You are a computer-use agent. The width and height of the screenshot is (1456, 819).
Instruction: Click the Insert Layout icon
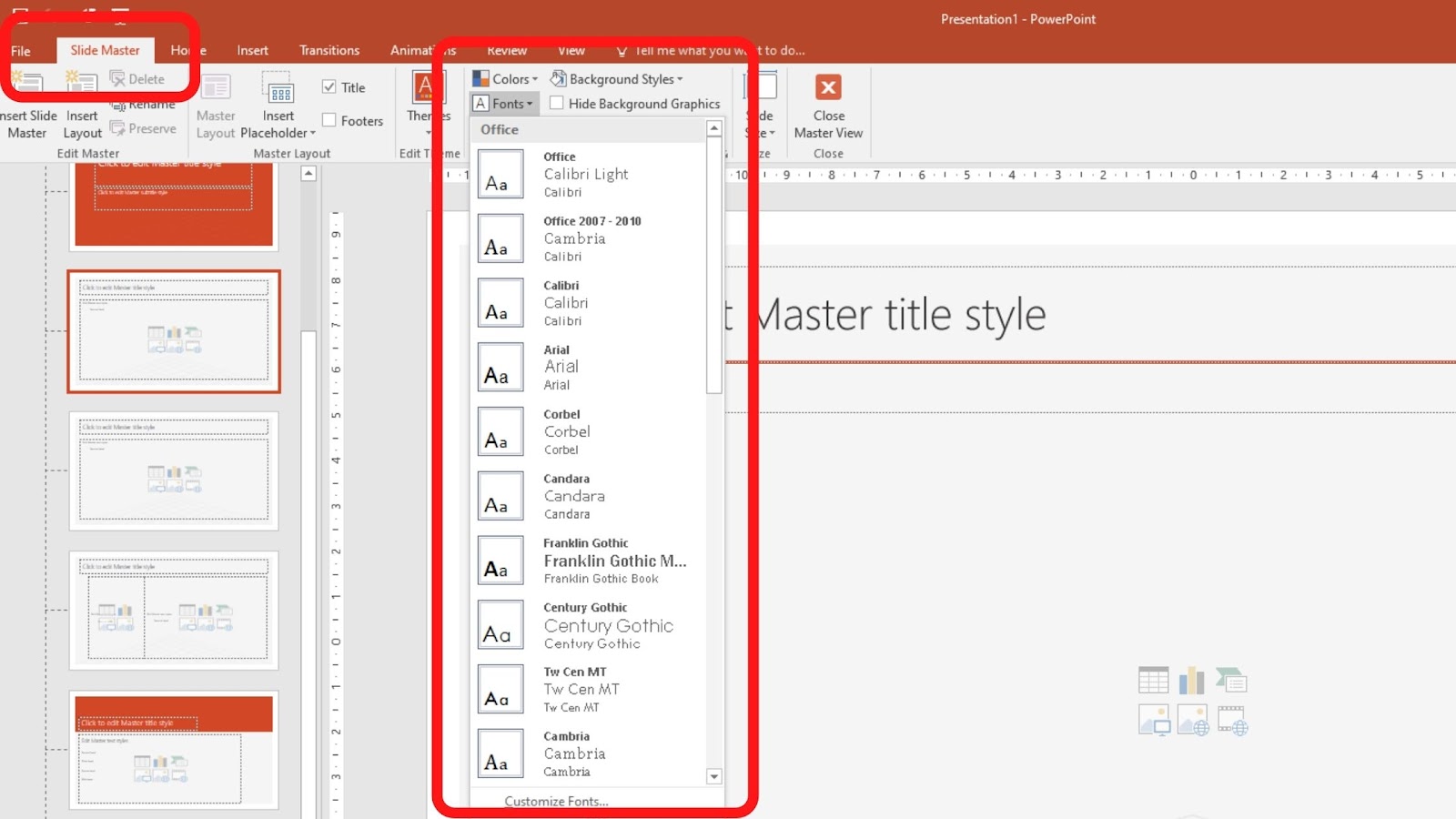[x=81, y=82]
